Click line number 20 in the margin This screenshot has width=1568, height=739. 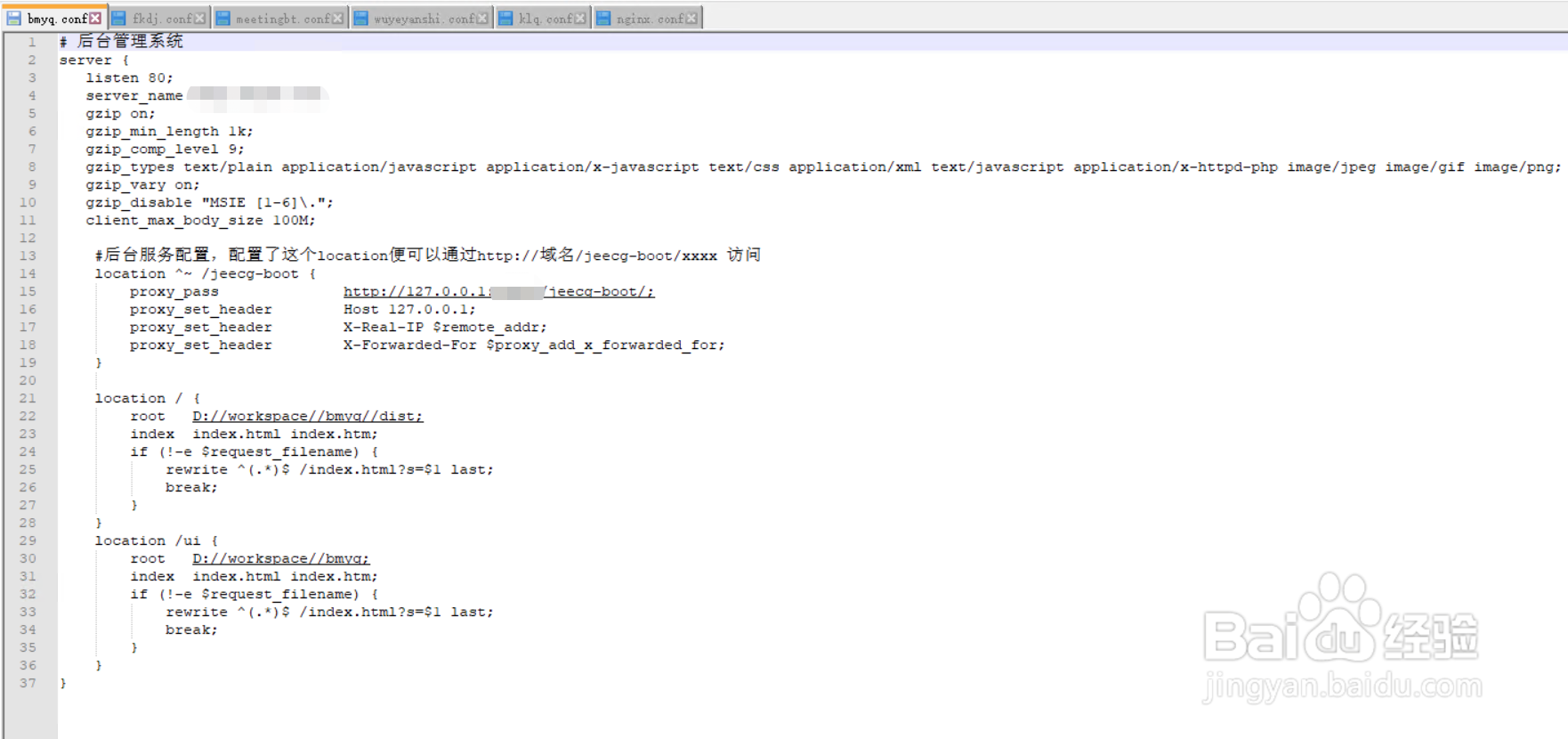click(x=28, y=381)
